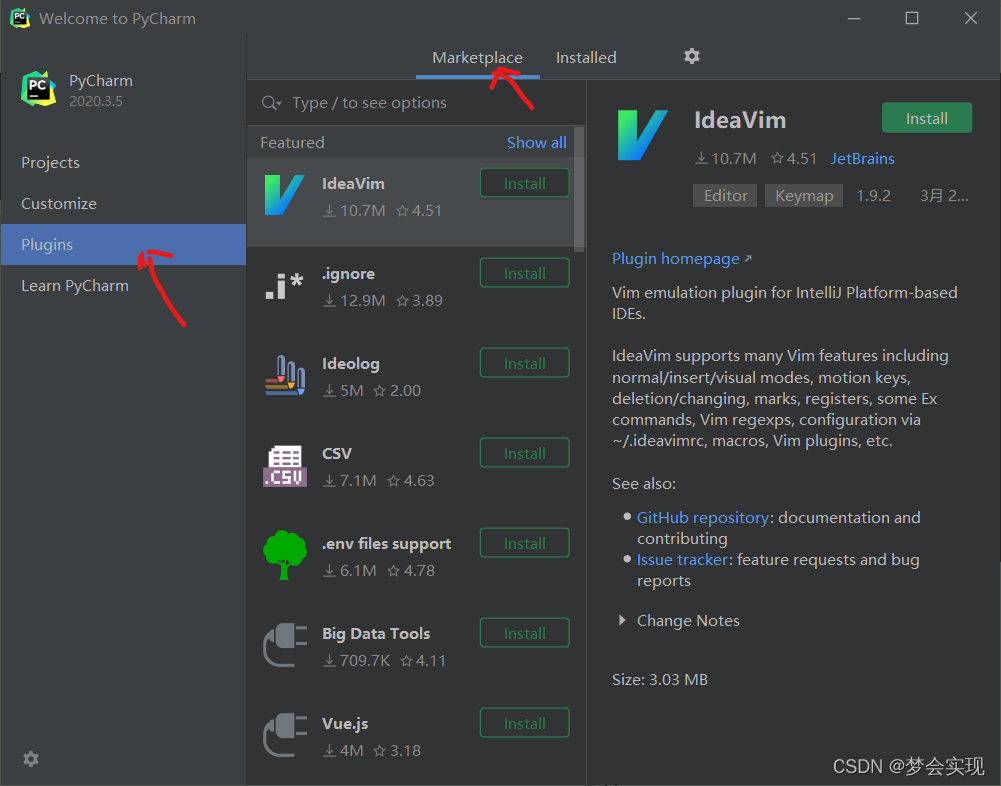Click the .ignore plugin icon
1001x786 pixels.
click(284, 285)
